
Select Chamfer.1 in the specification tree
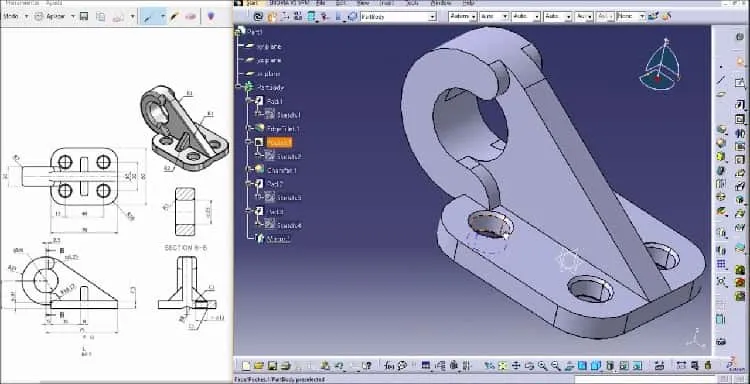[x=282, y=170]
